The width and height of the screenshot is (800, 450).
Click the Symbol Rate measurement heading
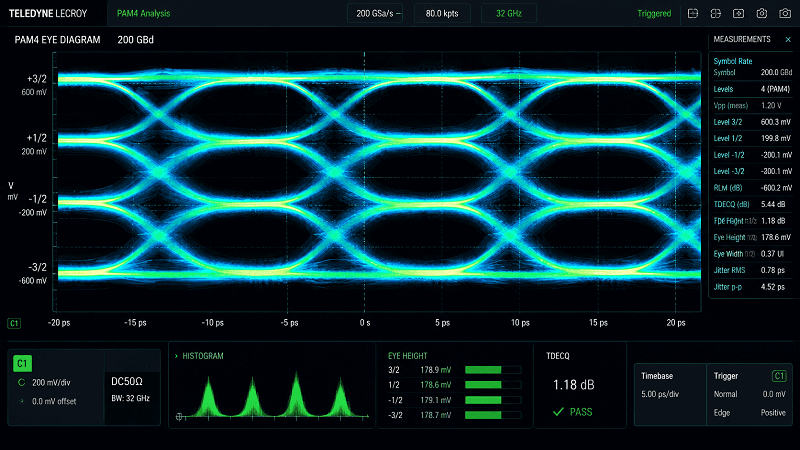pos(733,61)
